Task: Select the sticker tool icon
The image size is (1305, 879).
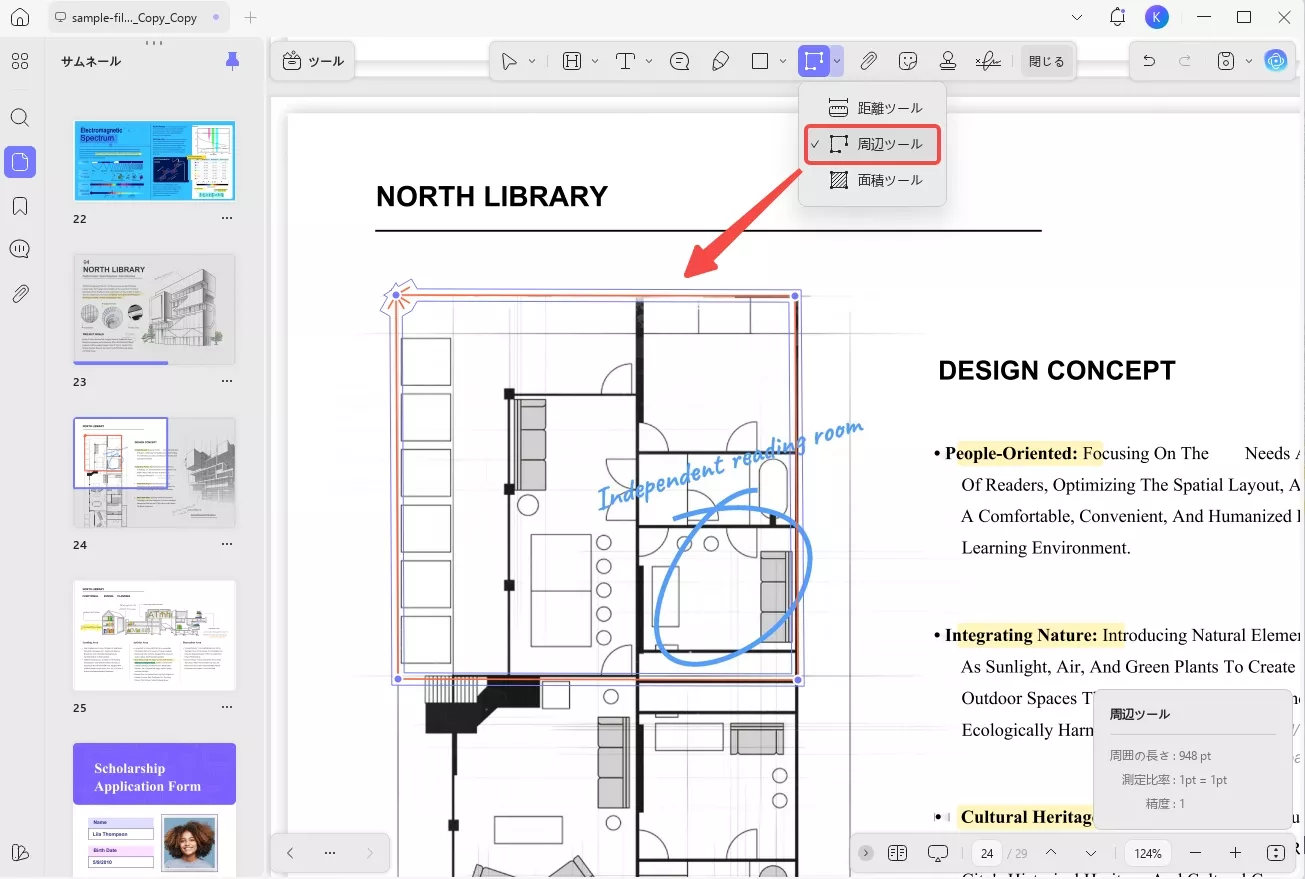Action: pos(908,62)
